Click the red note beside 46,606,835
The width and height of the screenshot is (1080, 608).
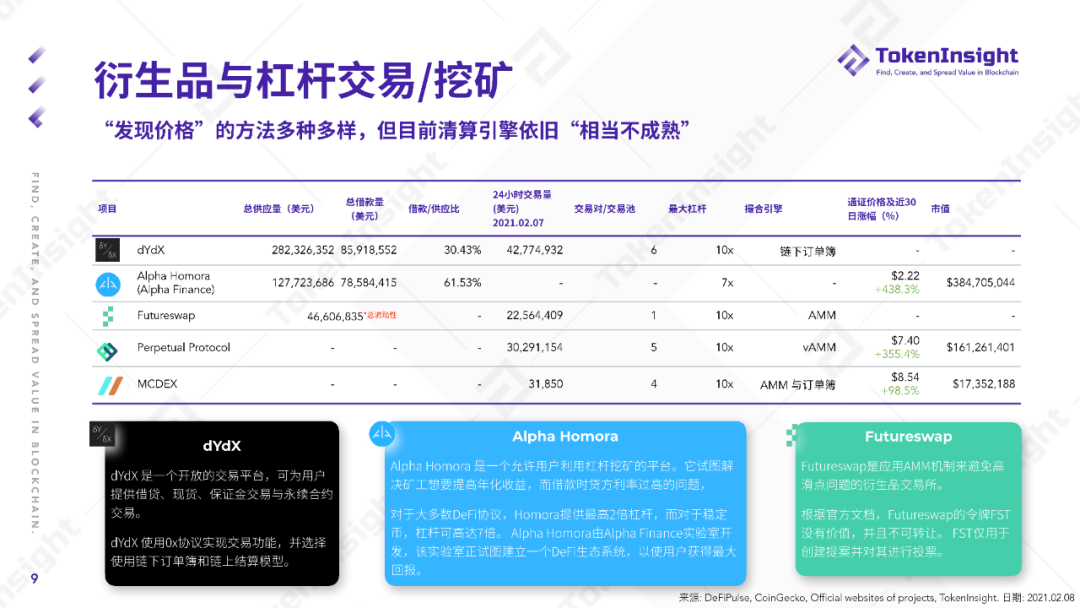pyautogui.click(x=381, y=315)
